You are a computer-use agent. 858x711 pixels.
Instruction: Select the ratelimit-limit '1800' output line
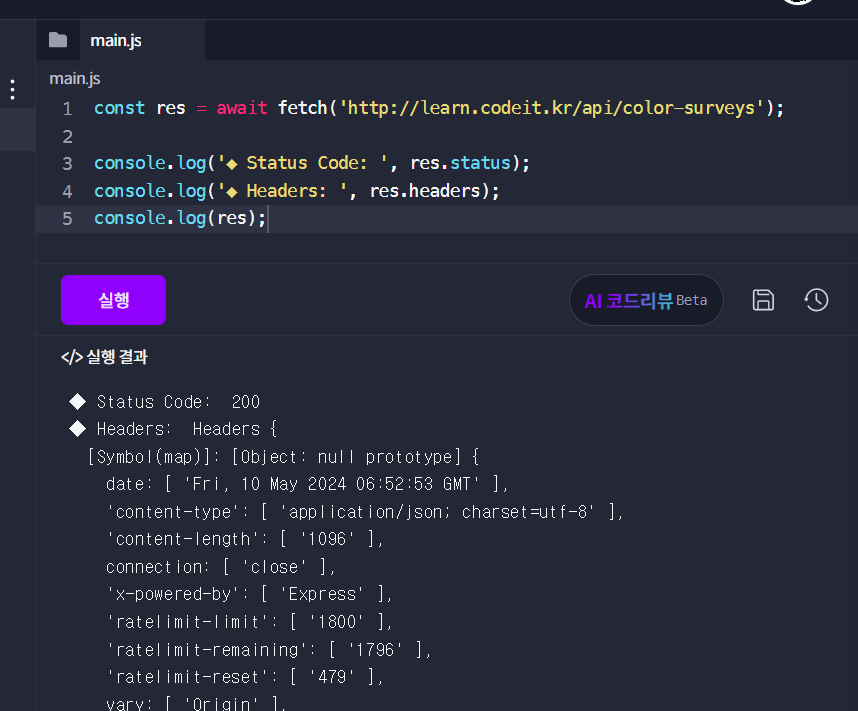[250, 622]
